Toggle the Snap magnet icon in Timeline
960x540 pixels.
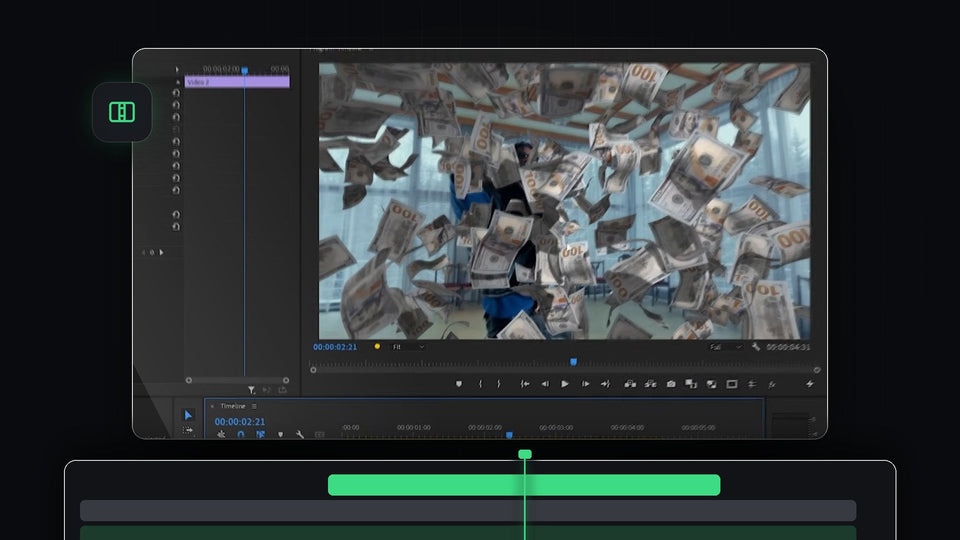pos(241,434)
